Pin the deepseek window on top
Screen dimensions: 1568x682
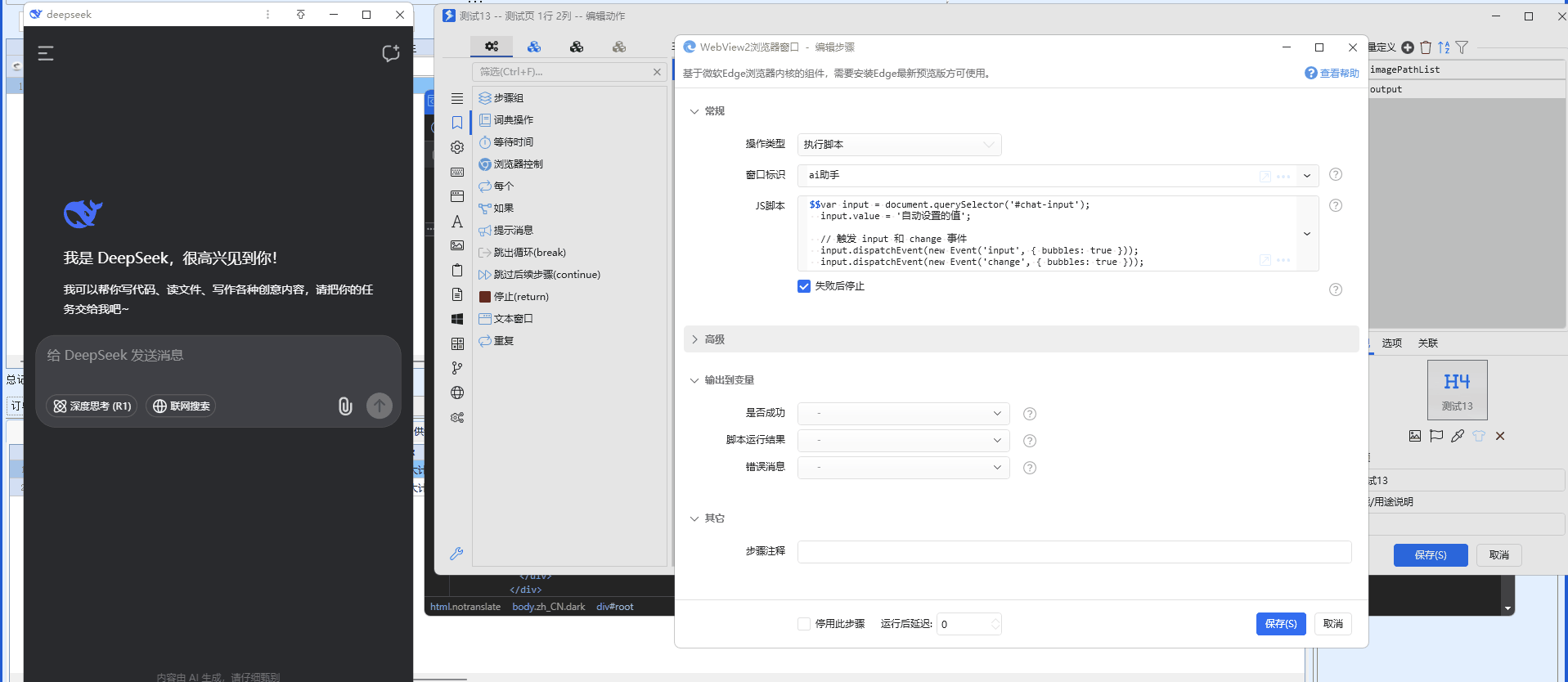301,15
